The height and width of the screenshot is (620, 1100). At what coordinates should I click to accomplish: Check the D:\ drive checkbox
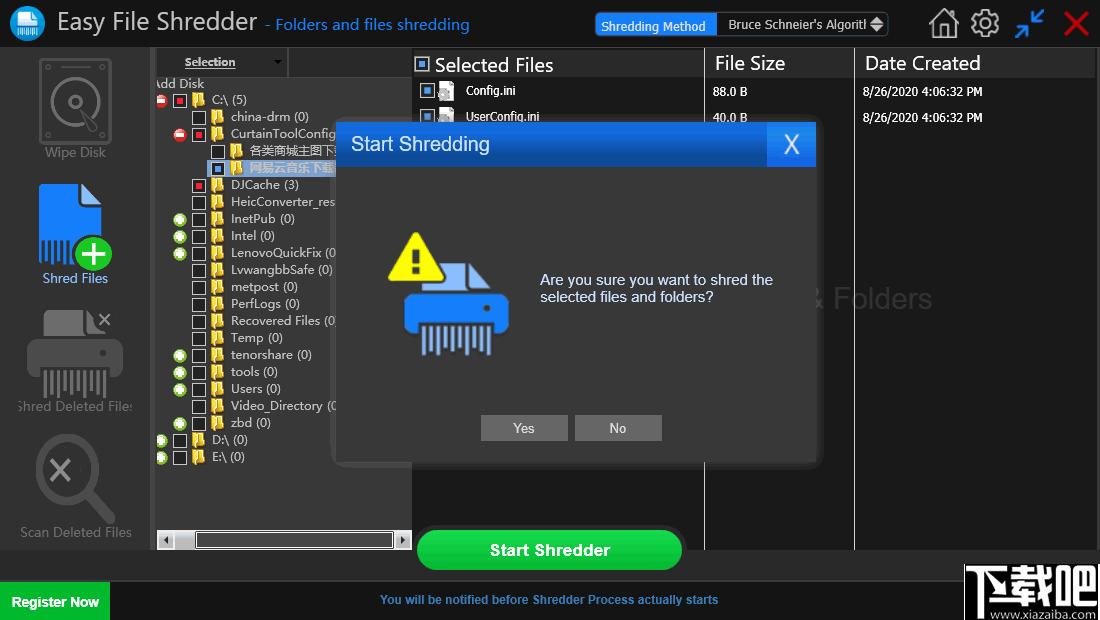pyautogui.click(x=180, y=440)
